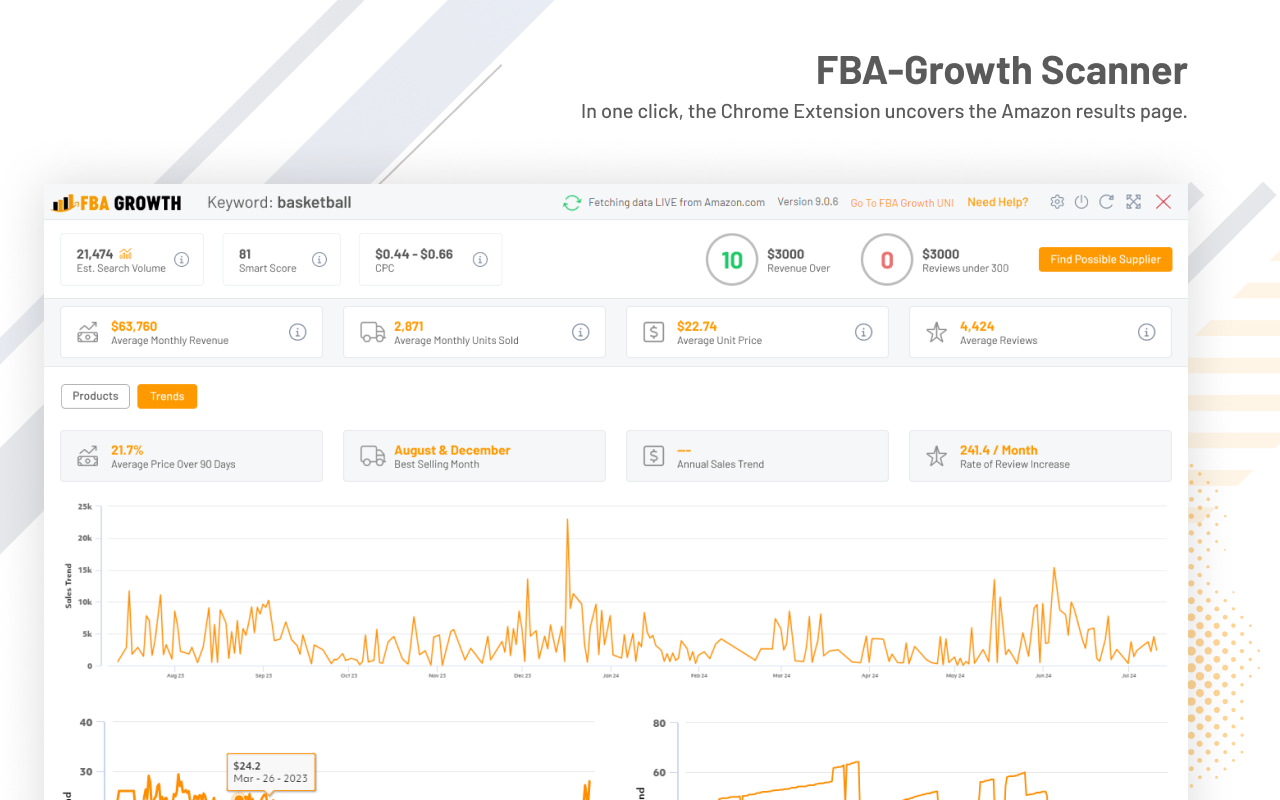Click the 2,871 units sold value
1280x800 pixels.
pyautogui.click(x=409, y=326)
